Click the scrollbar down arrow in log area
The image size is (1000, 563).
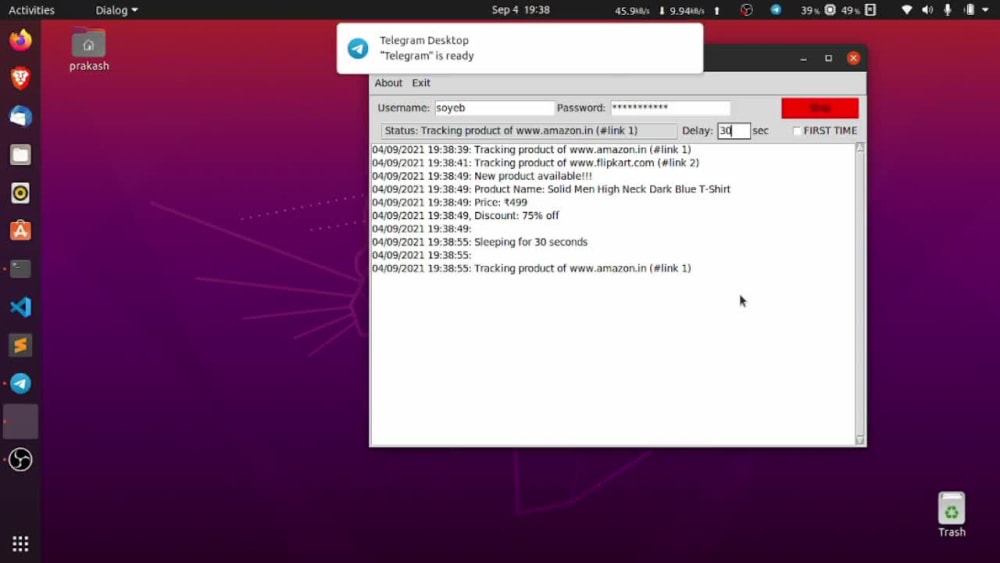point(860,440)
